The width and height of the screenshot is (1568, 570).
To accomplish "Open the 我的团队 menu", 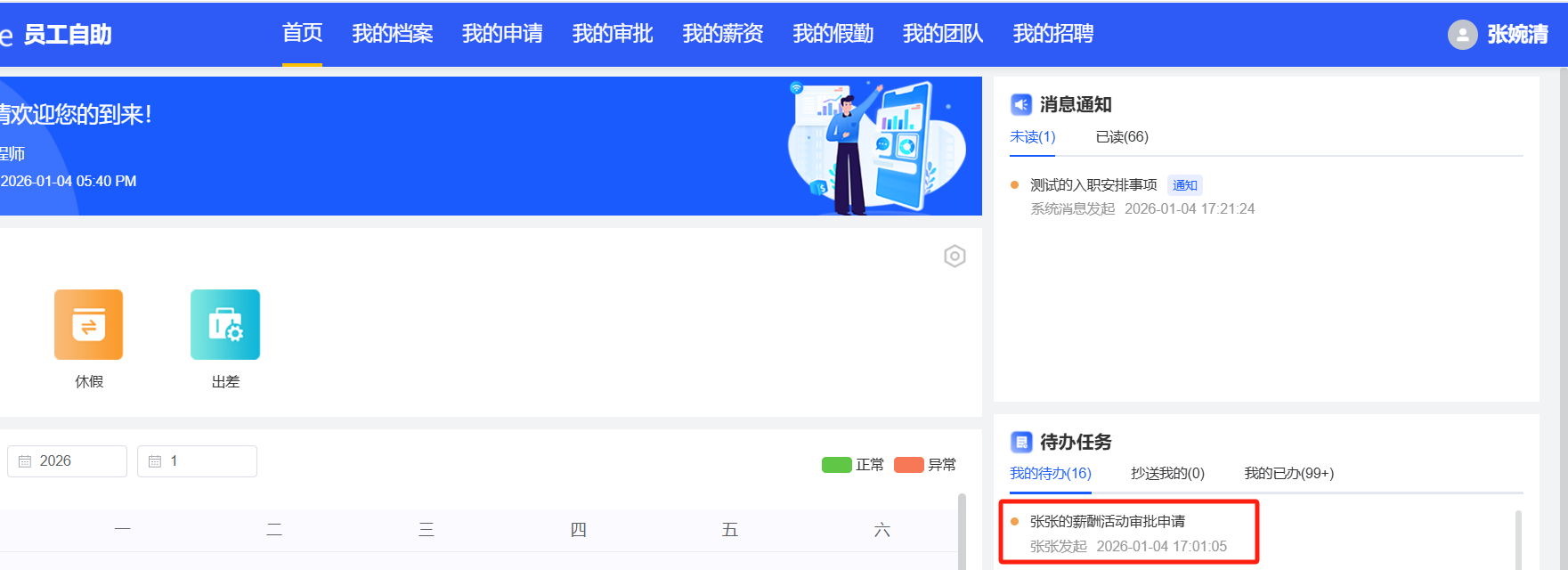I will click(x=943, y=34).
